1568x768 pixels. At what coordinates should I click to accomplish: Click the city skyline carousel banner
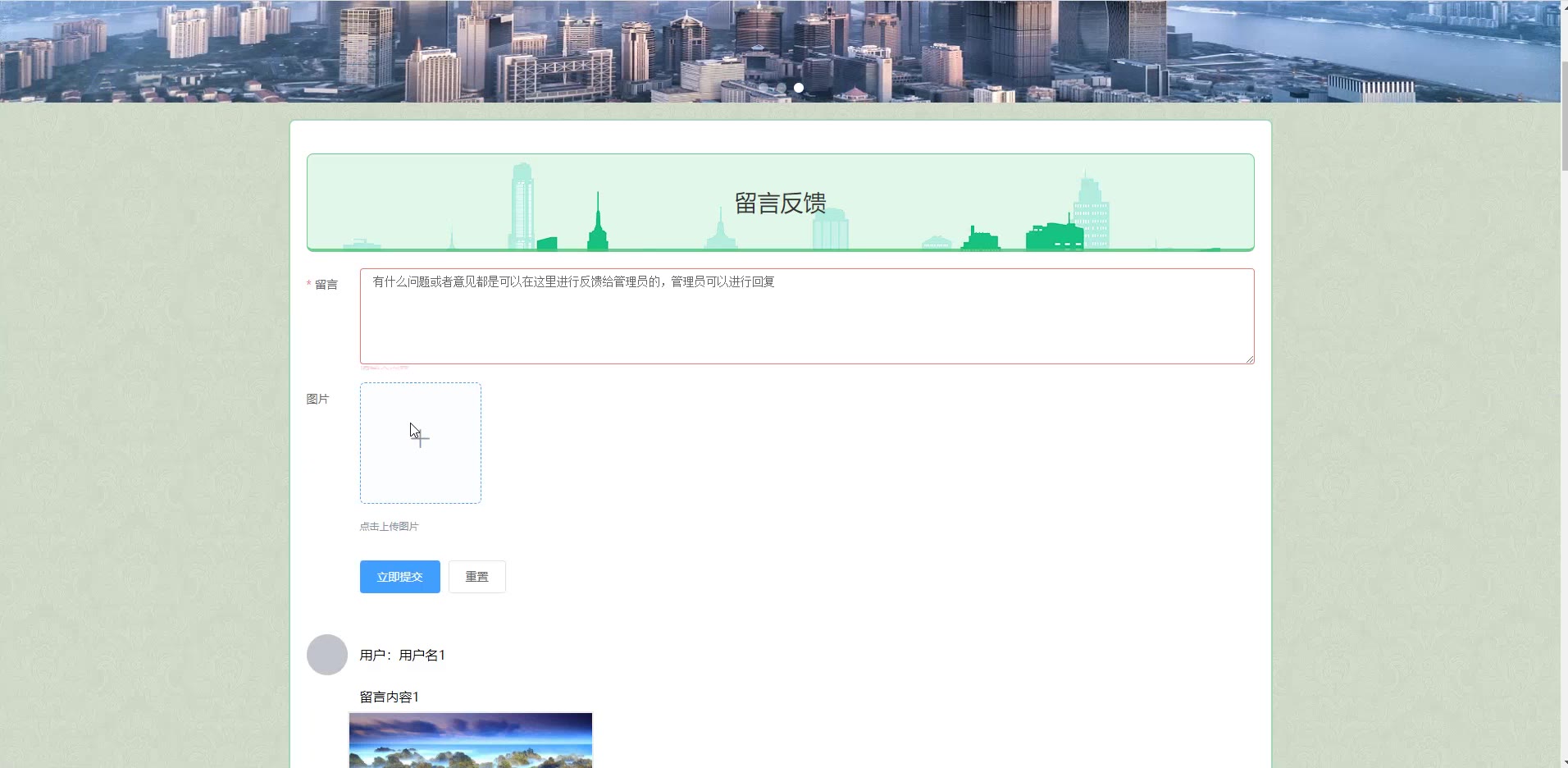coord(780,51)
